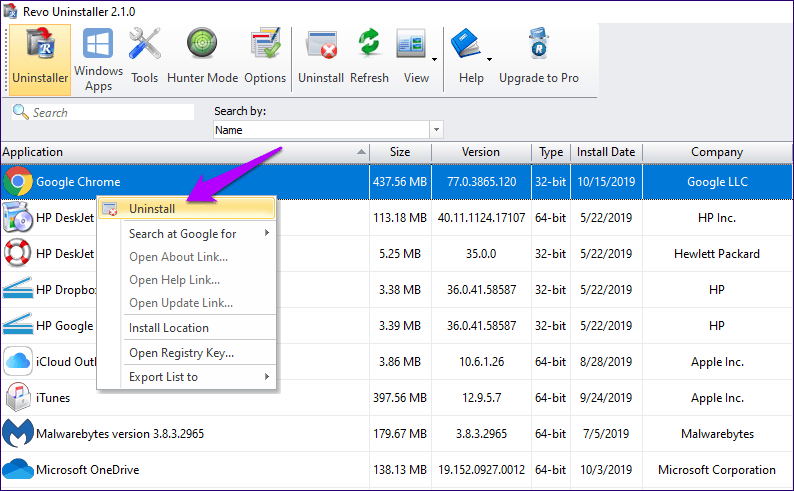Click the 9/24/2019 install date cell
The width and height of the screenshot is (794, 491).
[x=606, y=398]
